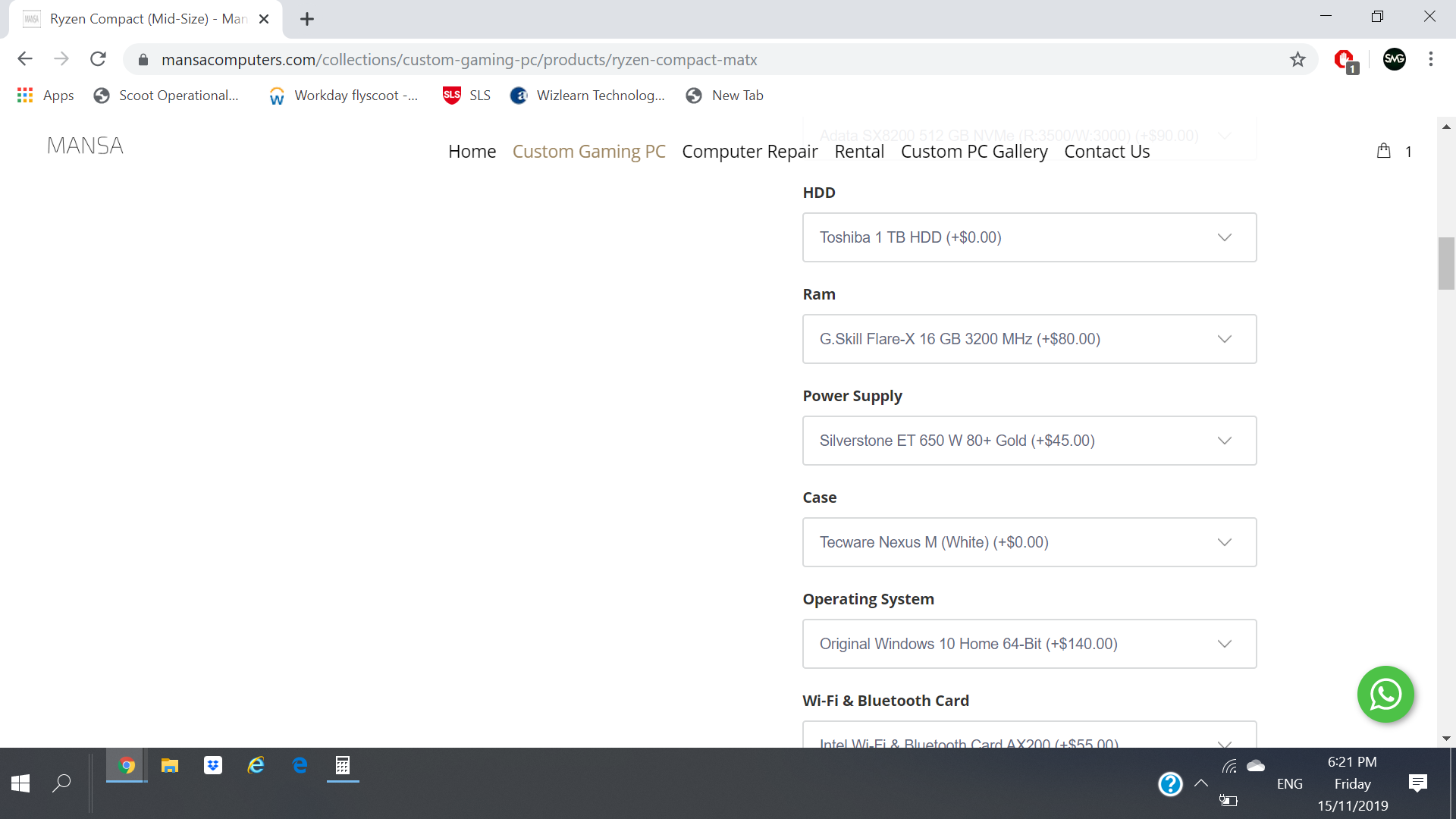The width and height of the screenshot is (1456, 819).
Task: Switch the ENG input language indicator
Action: pos(1289,783)
